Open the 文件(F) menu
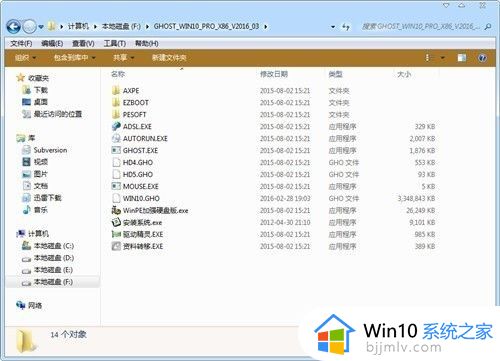 tap(21, 44)
